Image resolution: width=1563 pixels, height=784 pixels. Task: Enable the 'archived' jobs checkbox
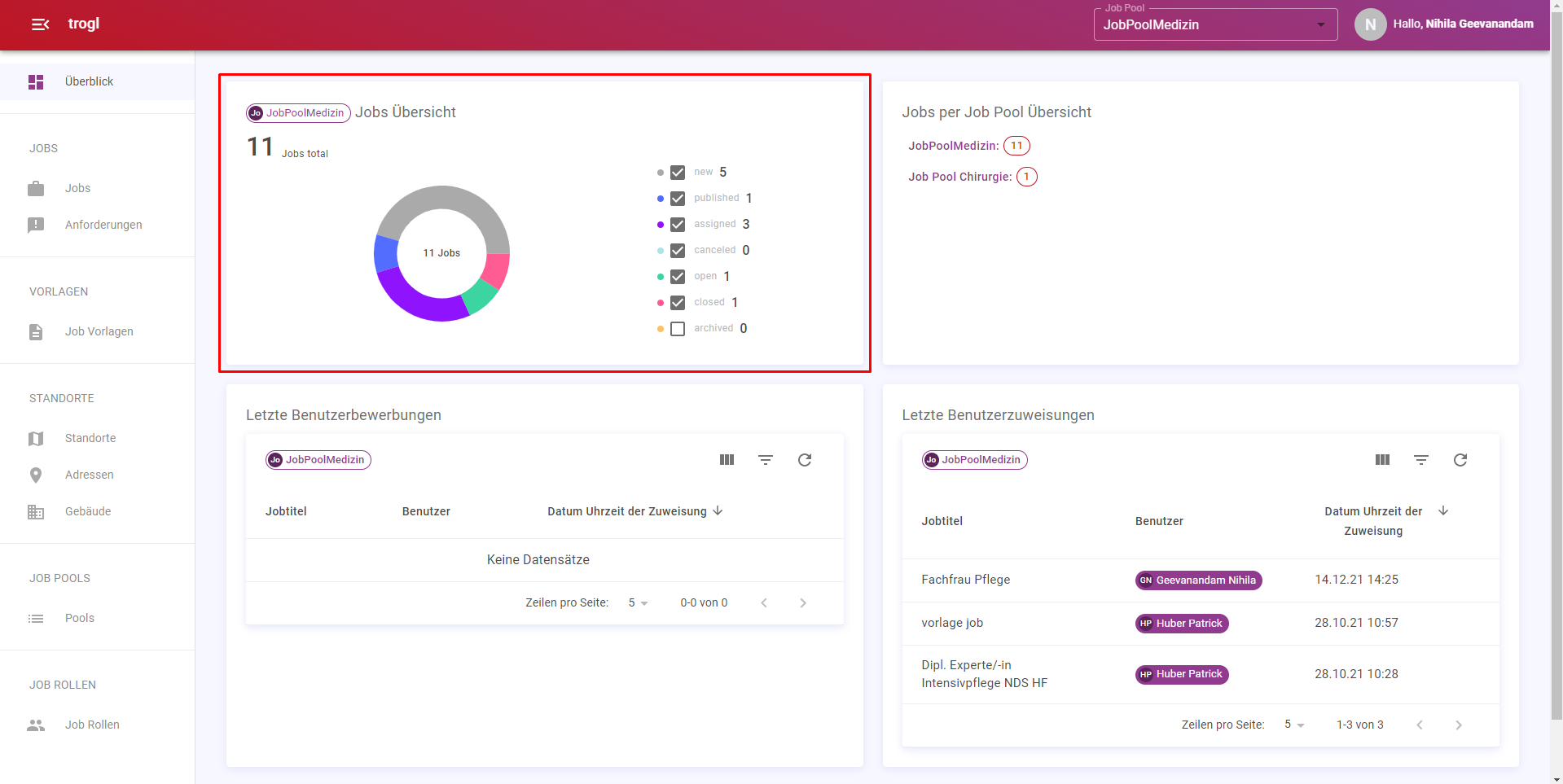pyautogui.click(x=678, y=329)
